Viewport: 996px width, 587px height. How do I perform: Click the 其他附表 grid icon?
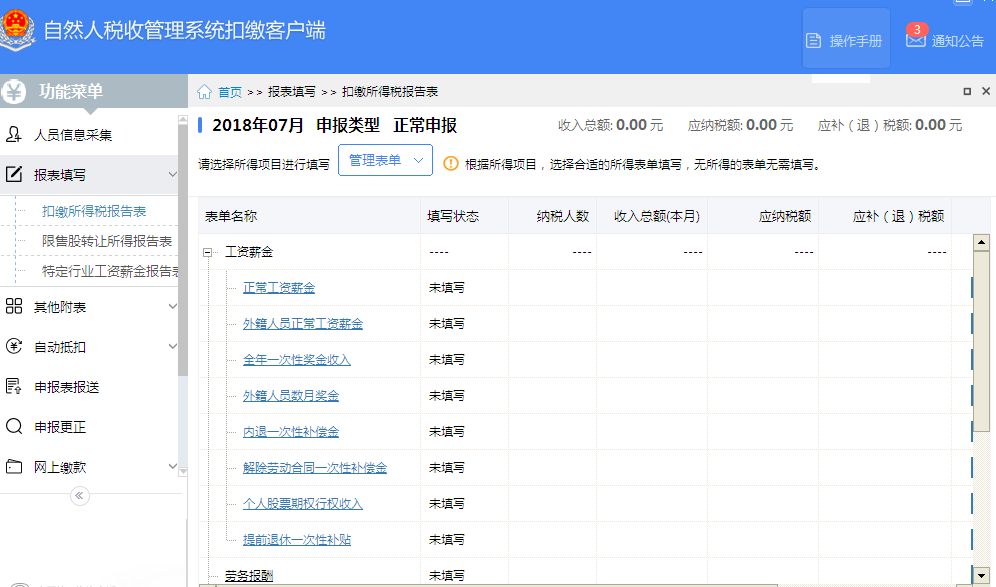[x=14, y=307]
